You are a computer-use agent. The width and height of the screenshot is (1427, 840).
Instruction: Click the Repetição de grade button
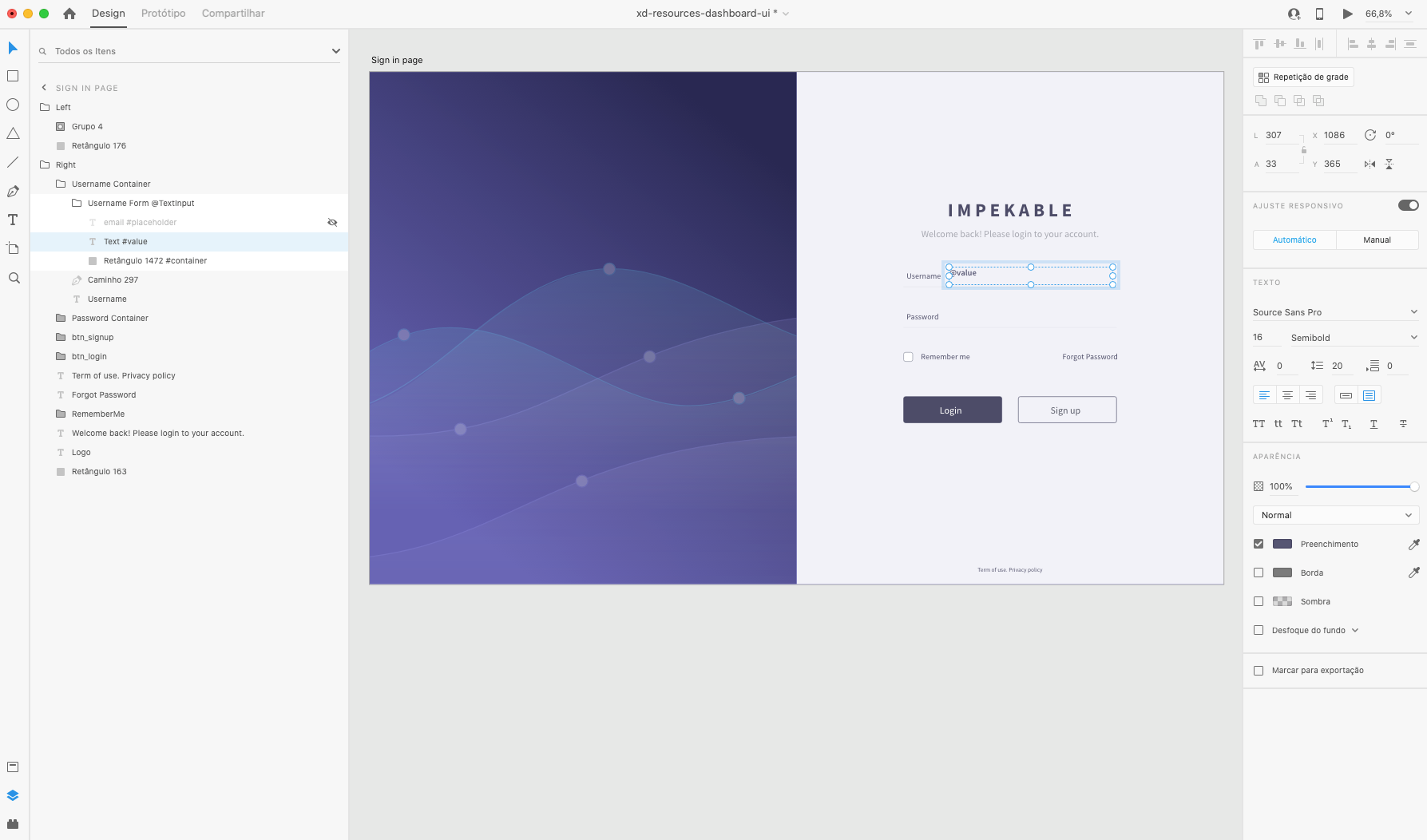[x=1303, y=77]
